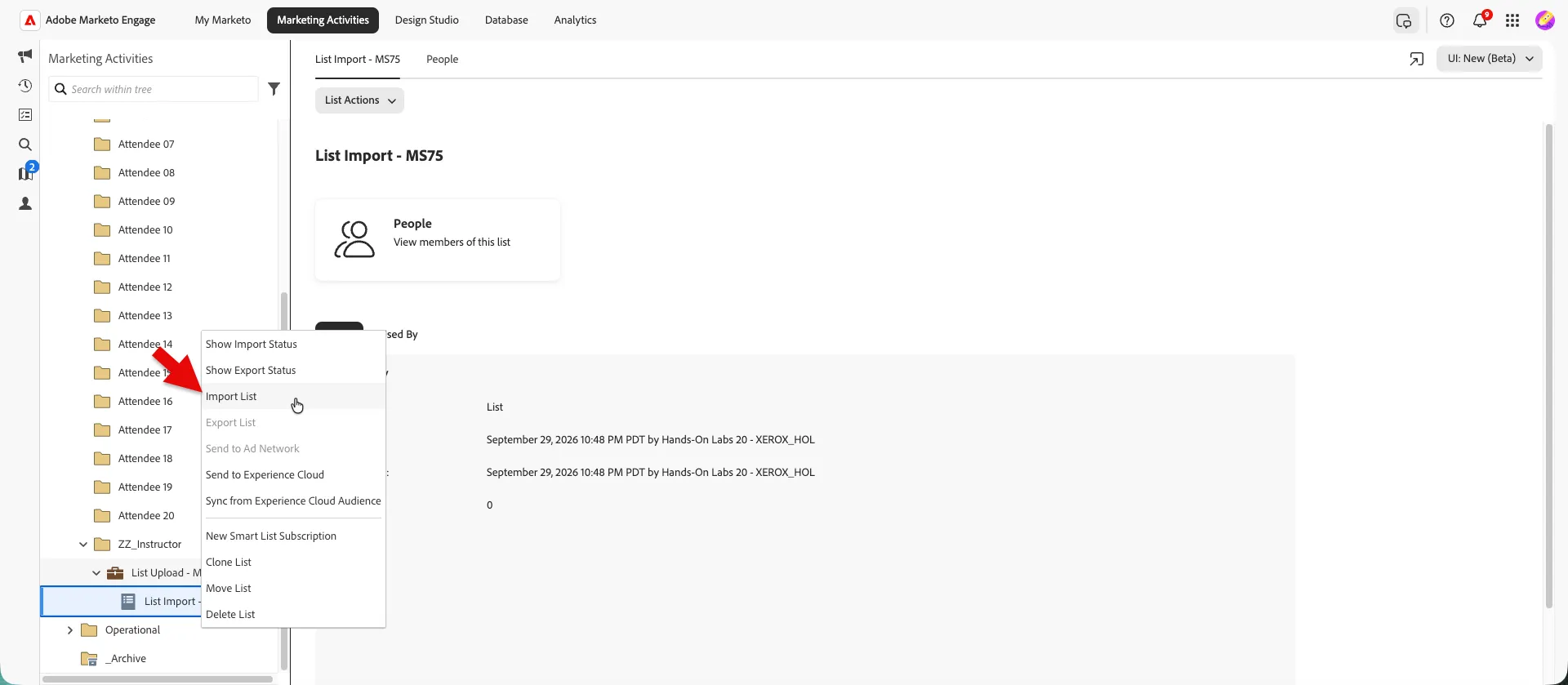This screenshot has height=685, width=1568.
Task: Collapse the ZZ_Instructor folder chevron
Action: tap(83, 545)
